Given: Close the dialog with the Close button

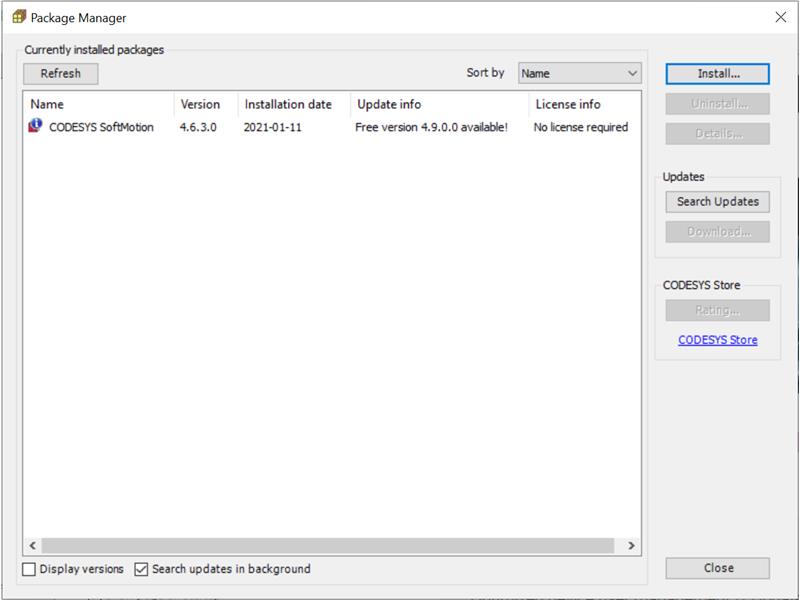Looking at the screenshot, I should point(717,568).
